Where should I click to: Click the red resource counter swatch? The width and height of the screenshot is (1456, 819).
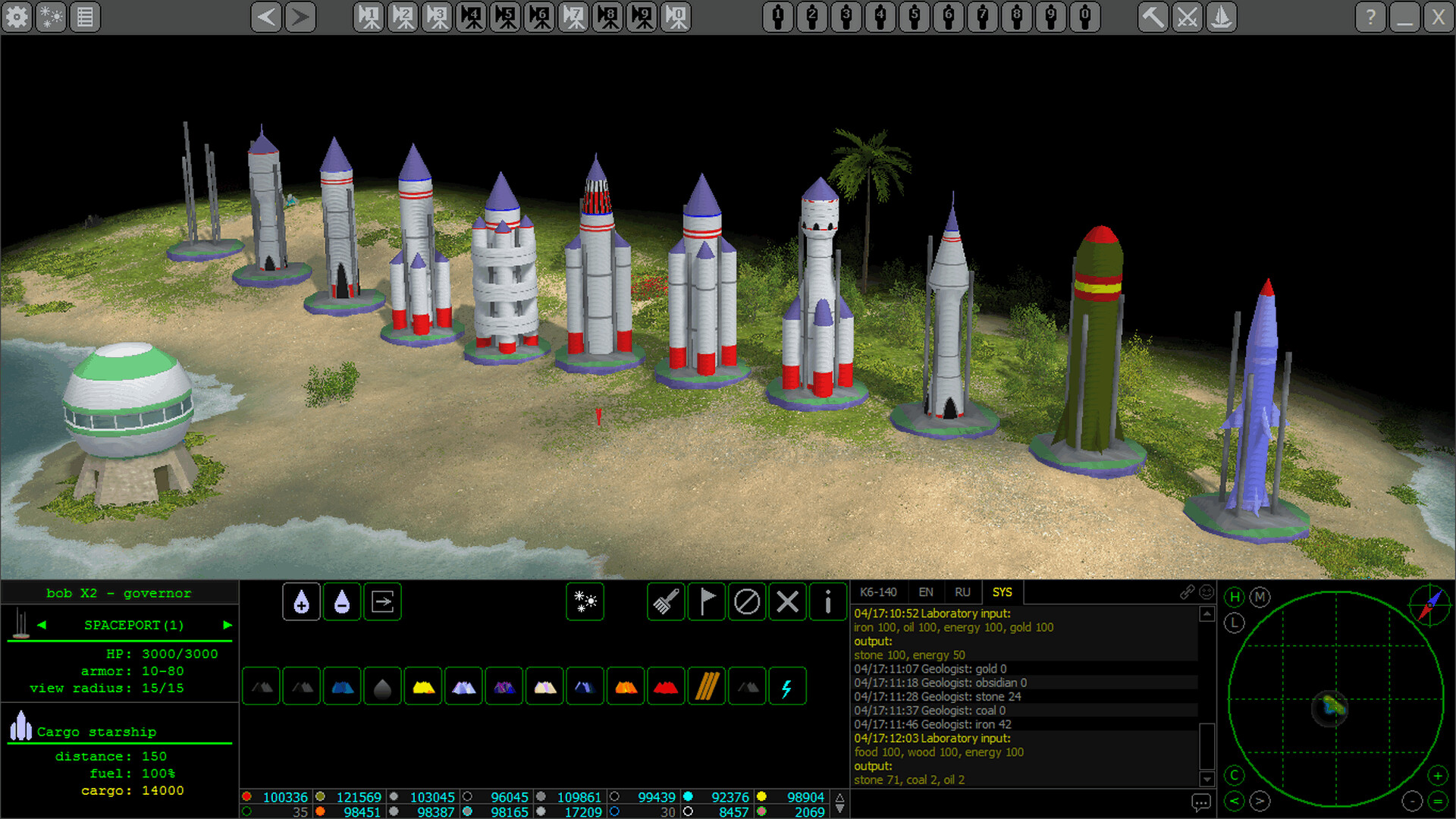click(246, 797)
